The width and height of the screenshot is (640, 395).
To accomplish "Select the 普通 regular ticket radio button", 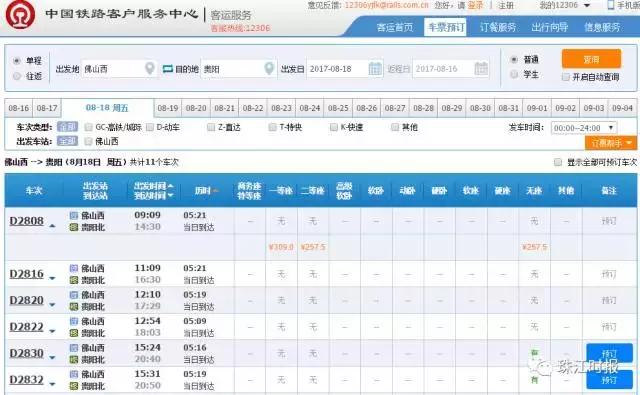I will click(x=514, y=60).
